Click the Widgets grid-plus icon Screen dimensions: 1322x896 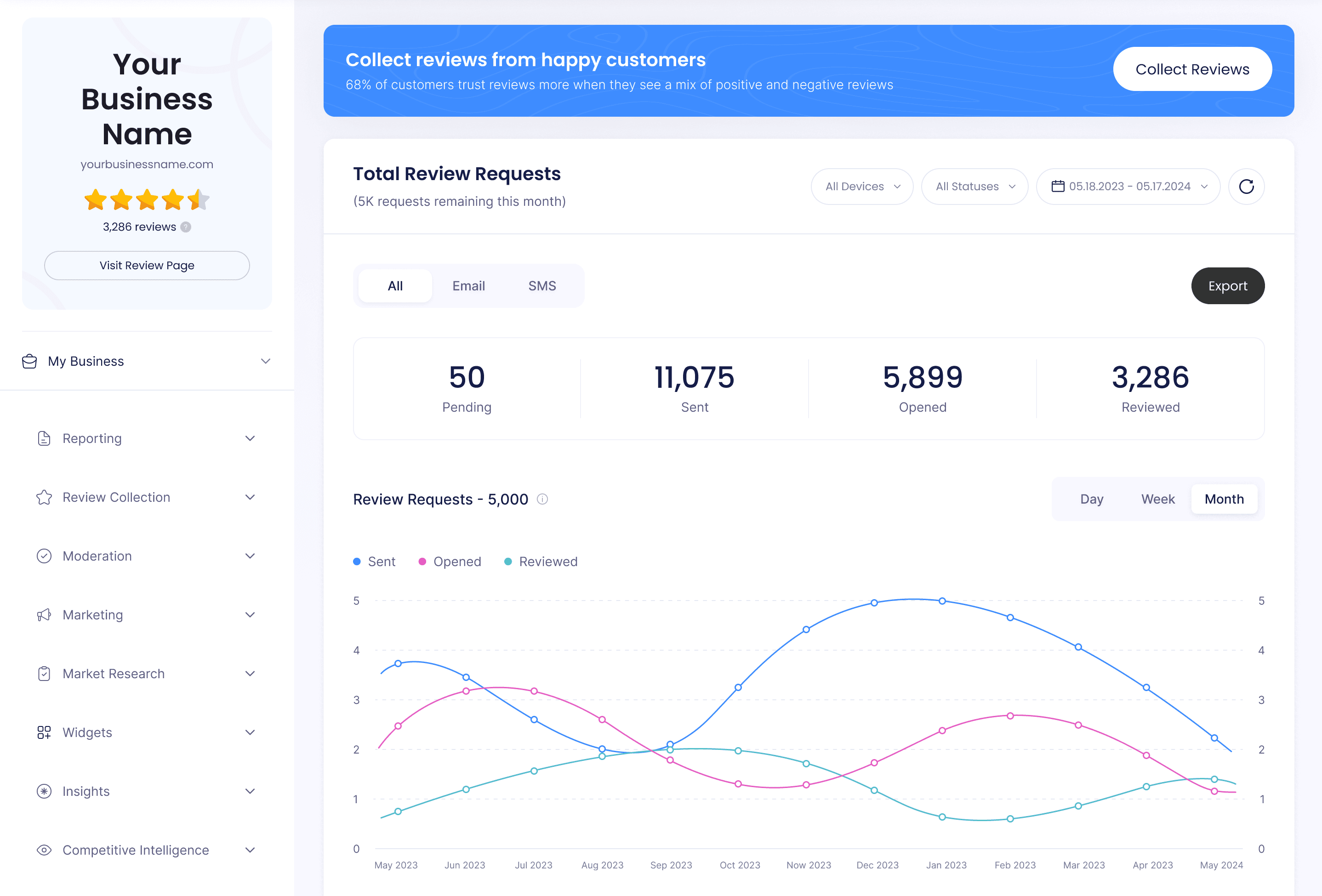44,732
